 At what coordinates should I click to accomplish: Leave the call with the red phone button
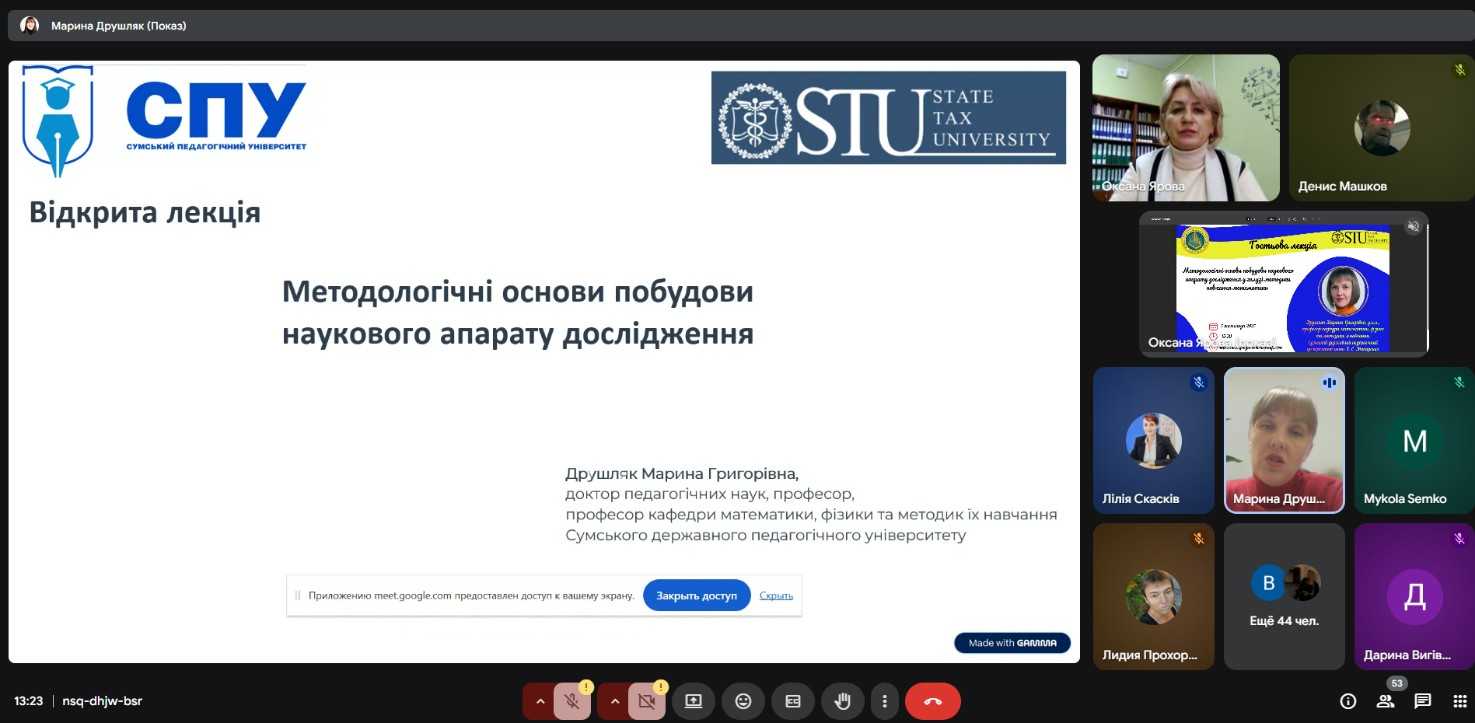932,701
